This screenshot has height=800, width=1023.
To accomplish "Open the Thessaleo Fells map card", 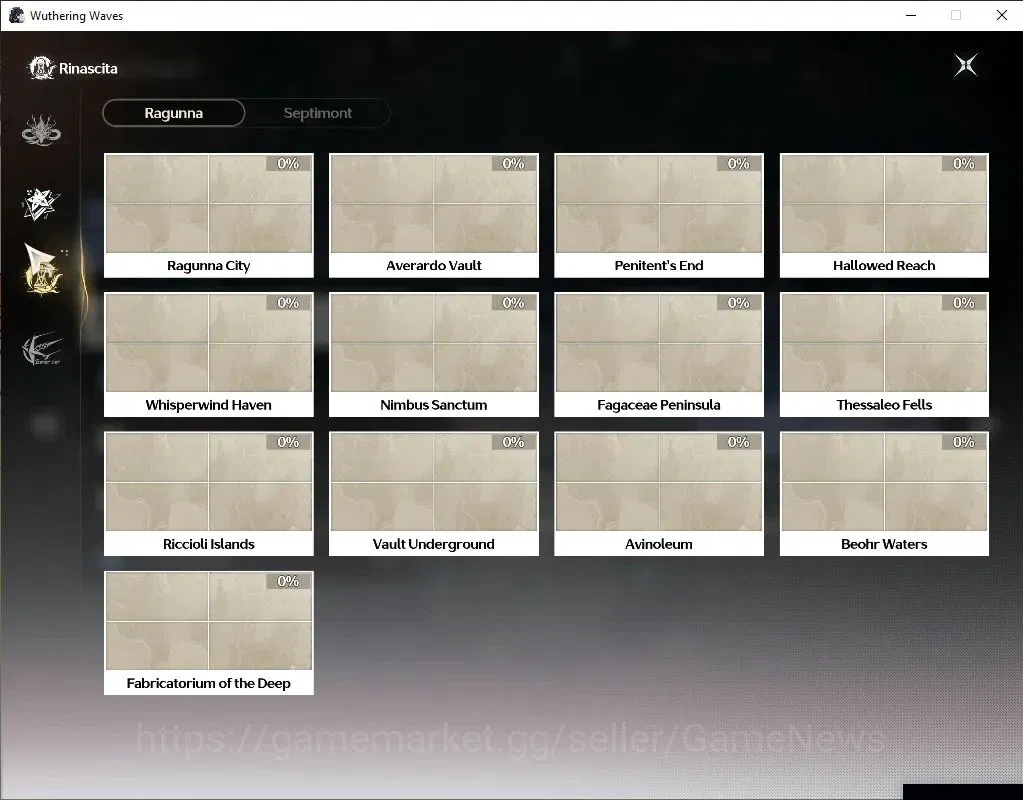I will click(x=884, y=354).
